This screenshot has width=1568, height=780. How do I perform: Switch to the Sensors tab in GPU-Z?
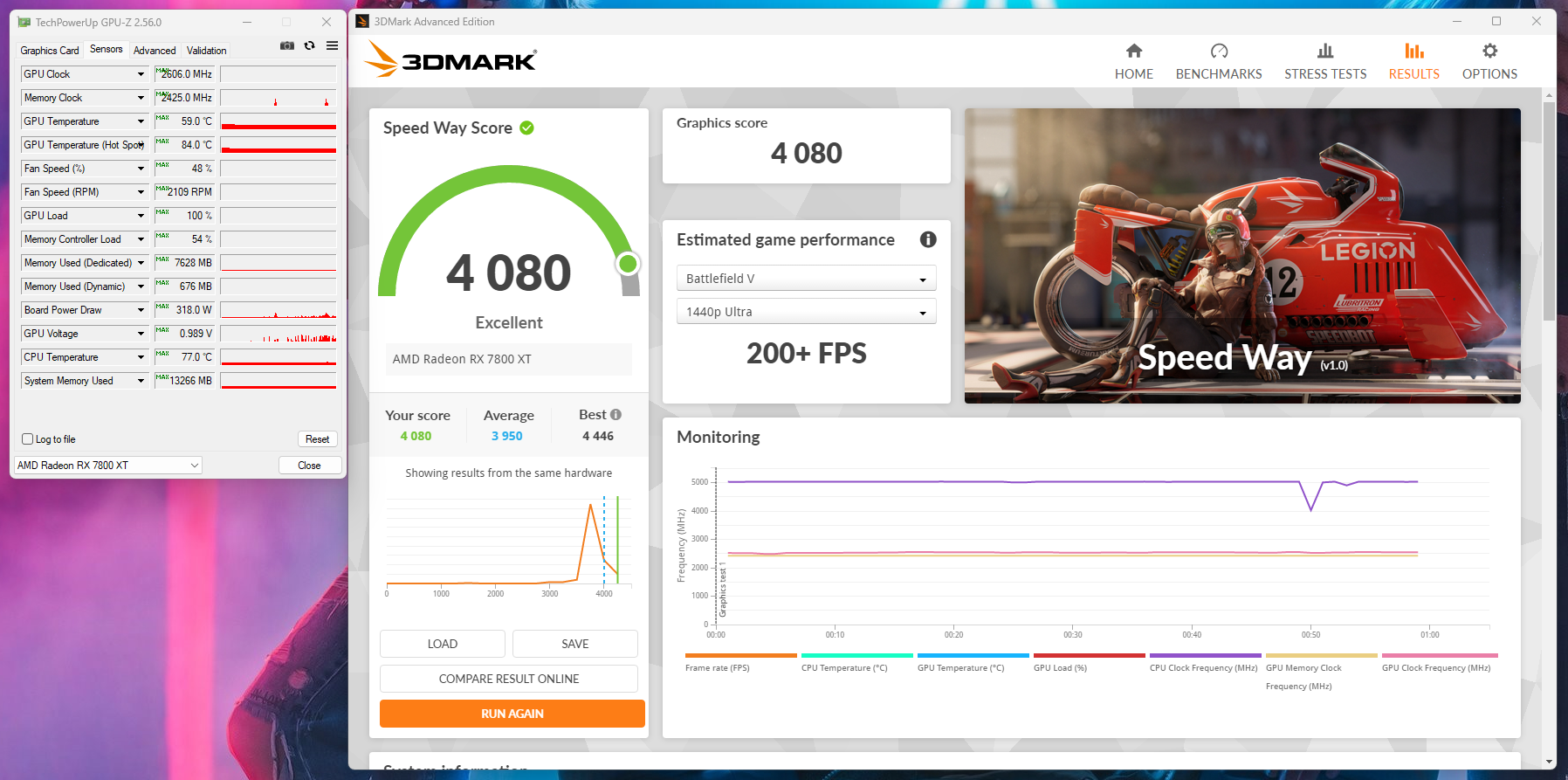(x=107, y=50)
